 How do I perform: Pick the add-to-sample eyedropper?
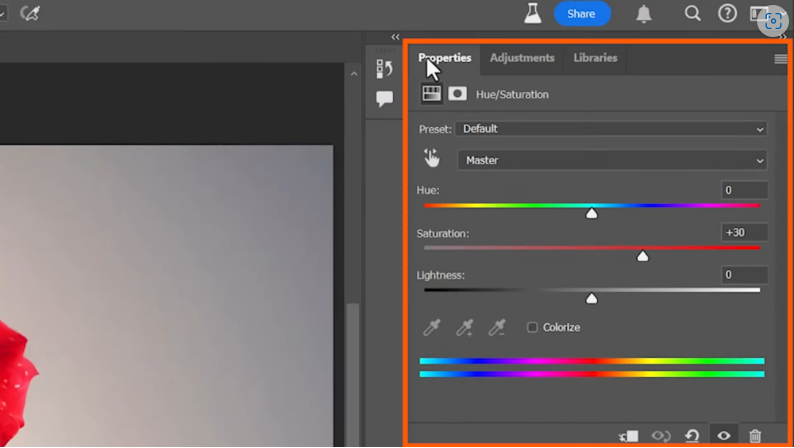(464, 328)
